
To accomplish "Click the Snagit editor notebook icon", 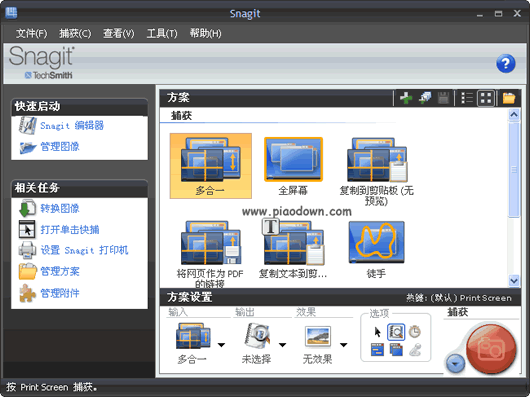I will coord(27,126).
